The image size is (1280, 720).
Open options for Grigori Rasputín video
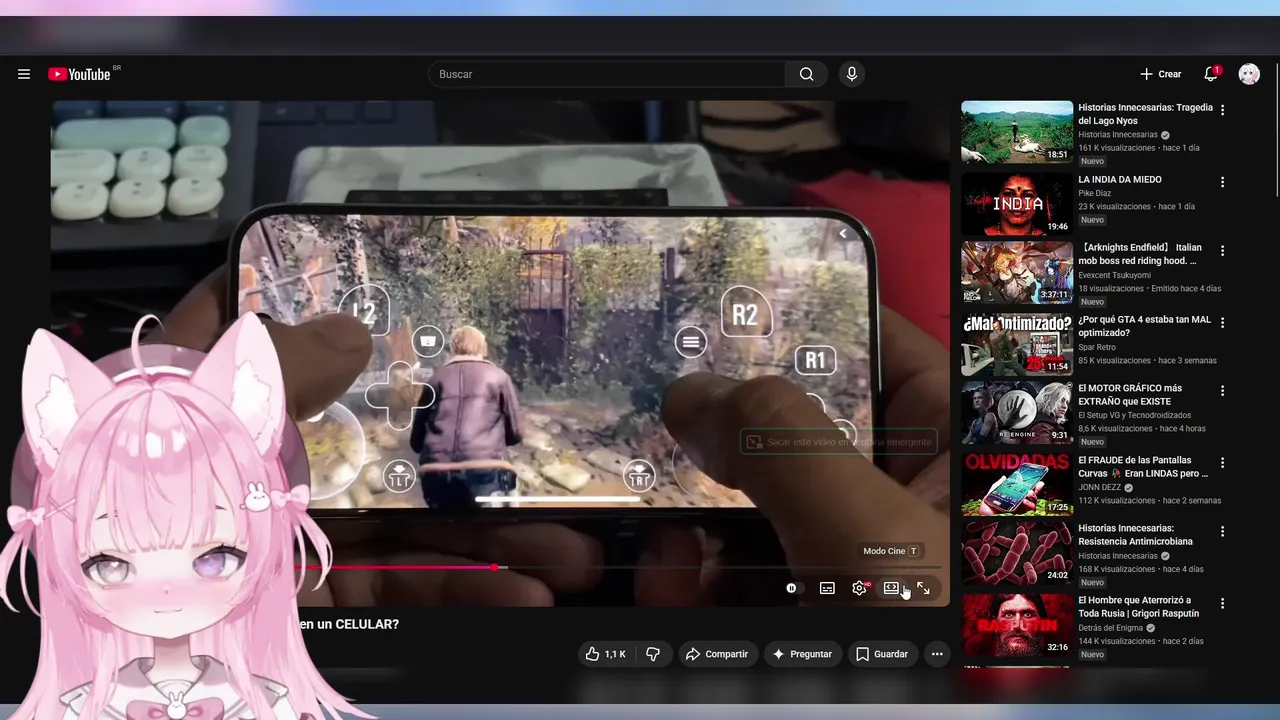[x=1222, y=604]
